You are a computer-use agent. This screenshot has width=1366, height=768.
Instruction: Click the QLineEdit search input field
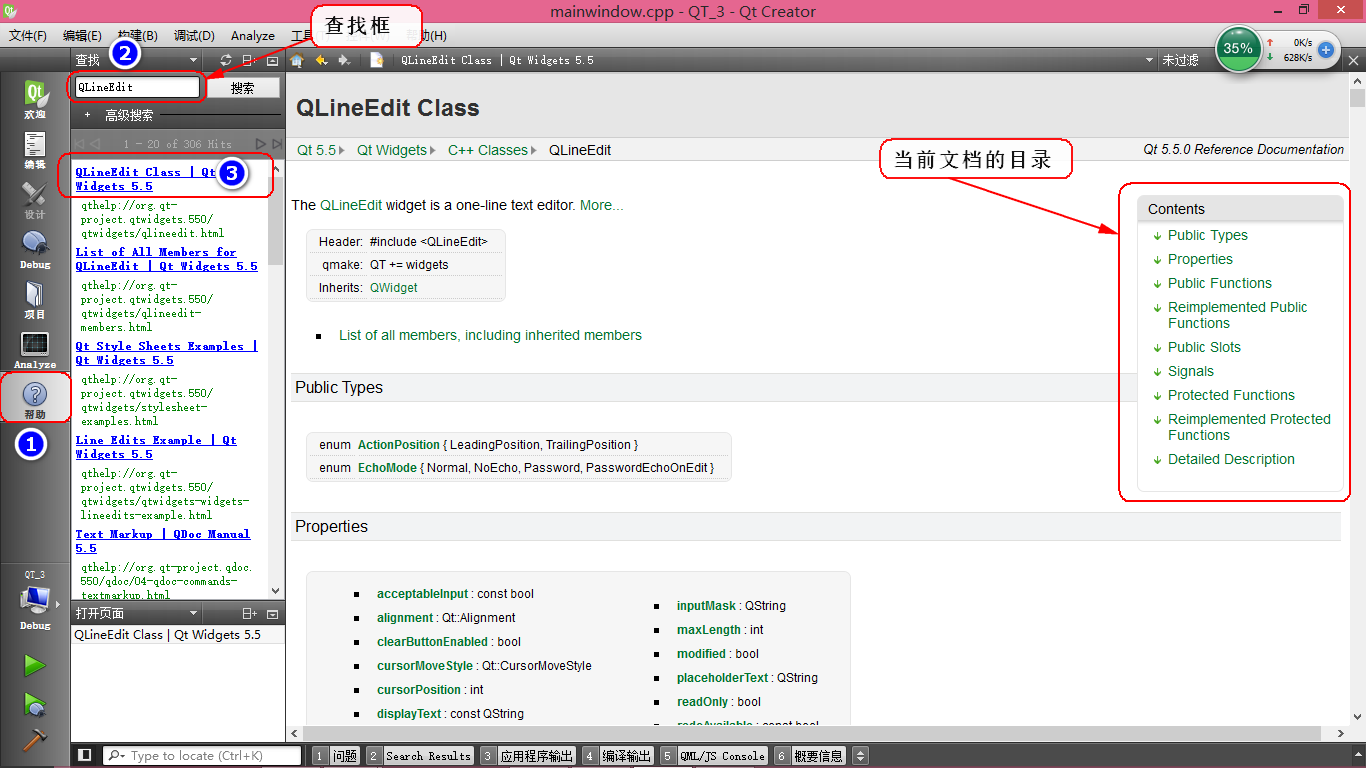coord(137,87)
